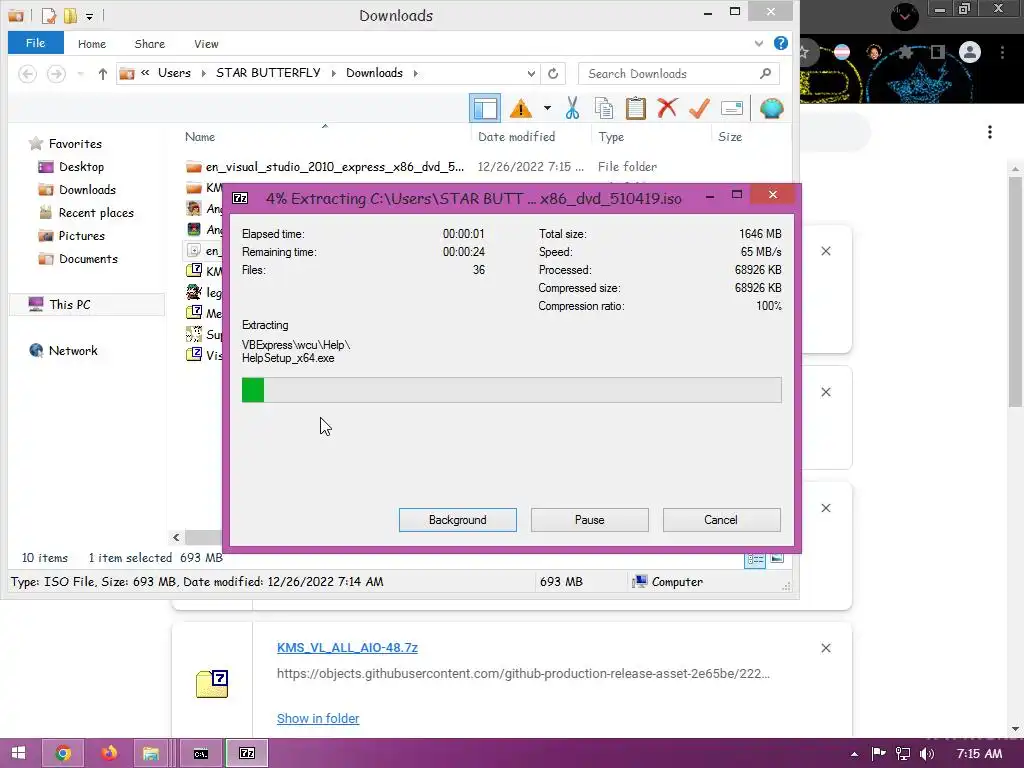This screenshot has width=1024, height=768.
Task: Click STAR BUTTERFLY in the breadcrumb path
Action: point(268,73)
